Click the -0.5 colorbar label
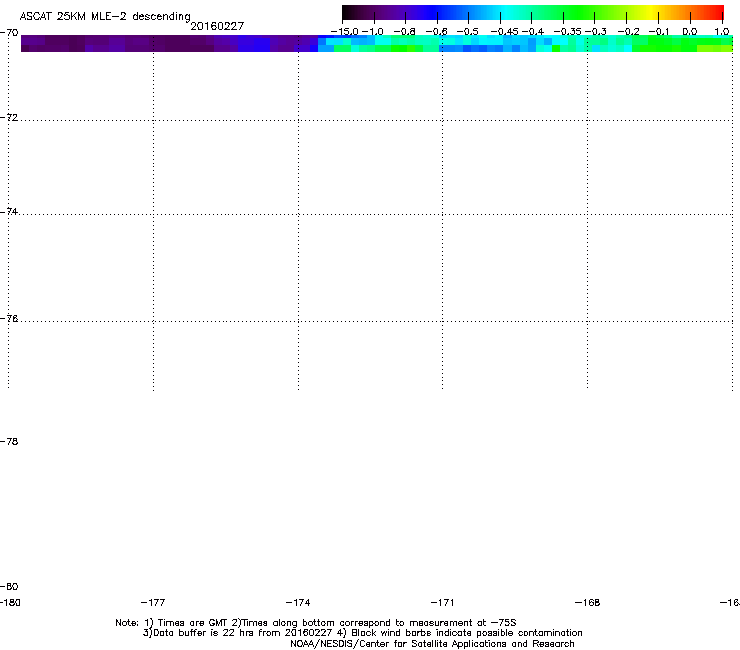 click(x=468, y=32)
